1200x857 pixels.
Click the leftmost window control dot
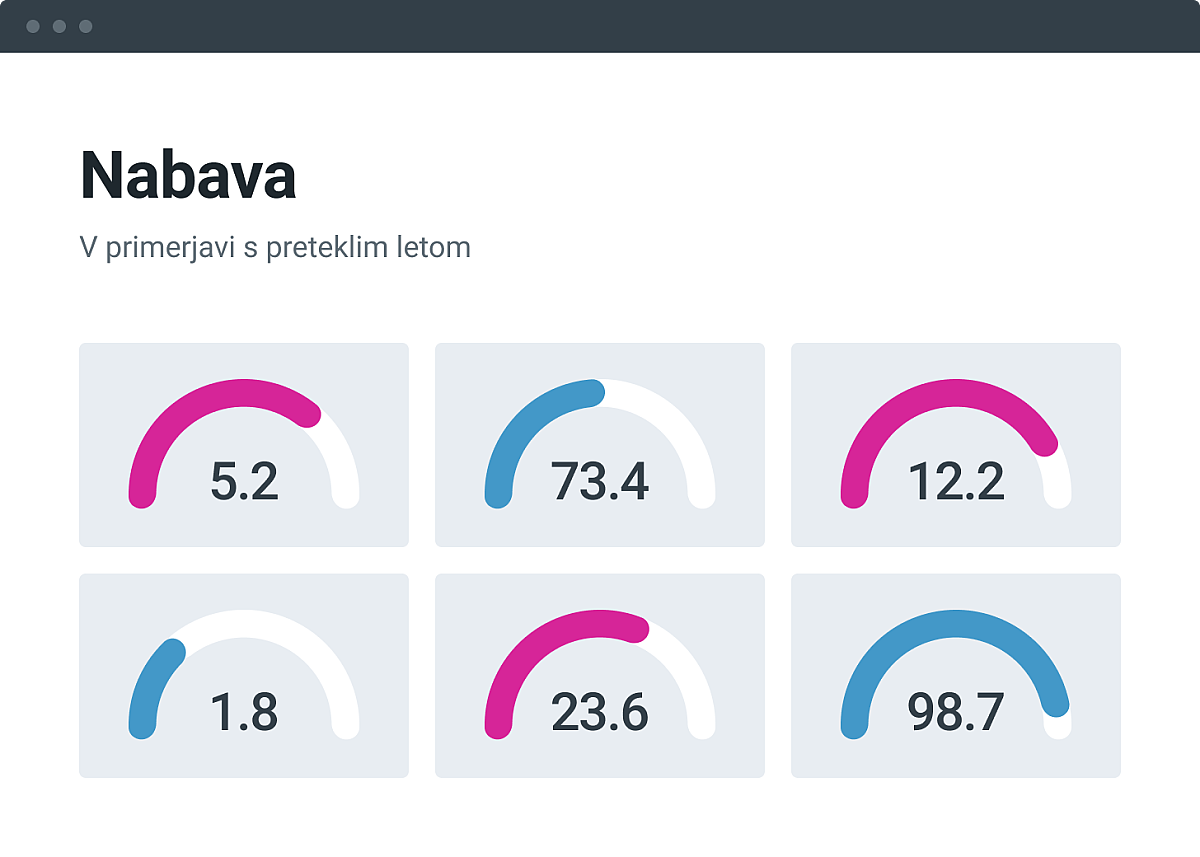(x=33, y=26)
